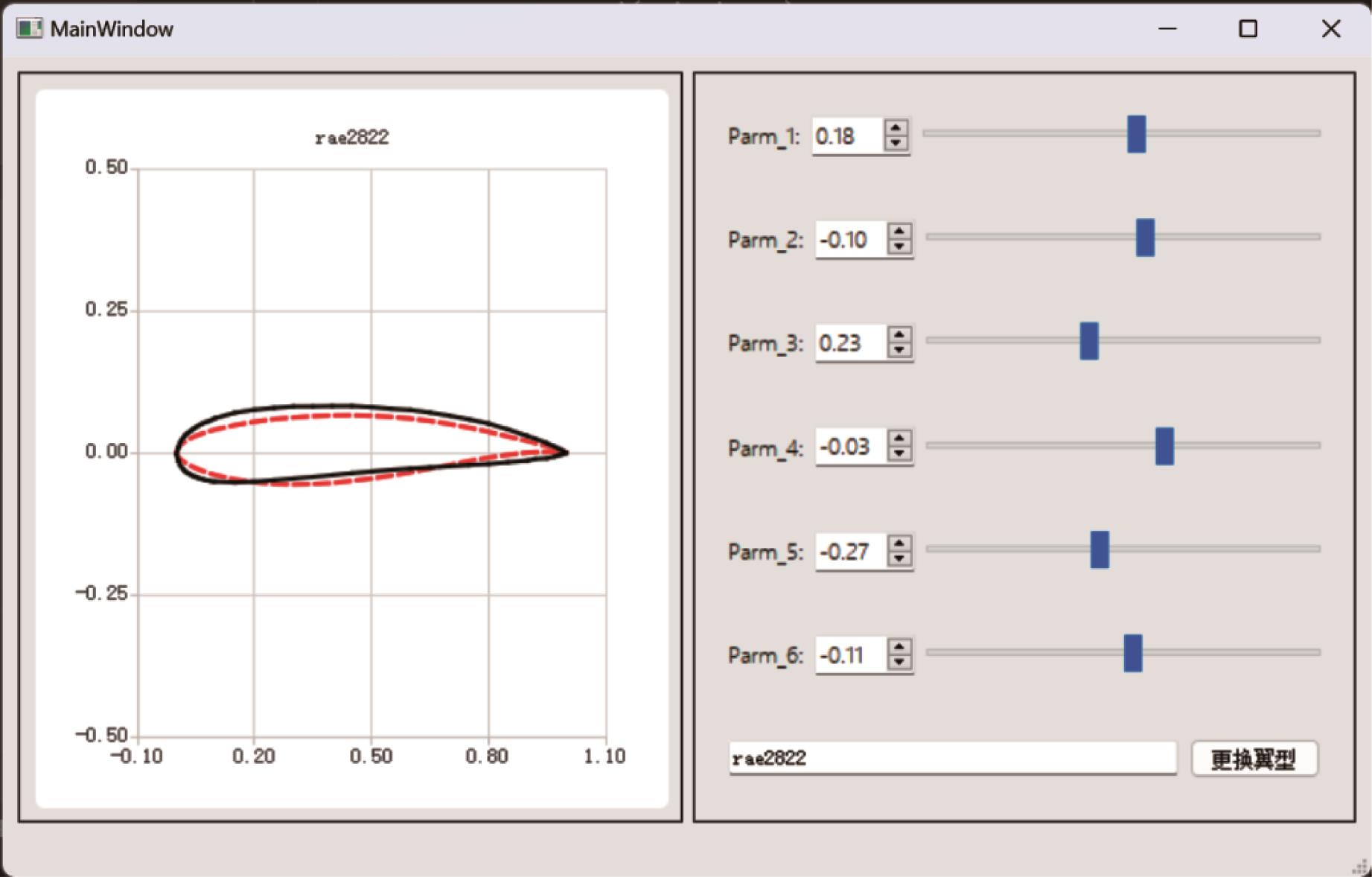Click the Parm_4 slider handle
The width and height of the screenshot is (1372, 877).
1164,446
